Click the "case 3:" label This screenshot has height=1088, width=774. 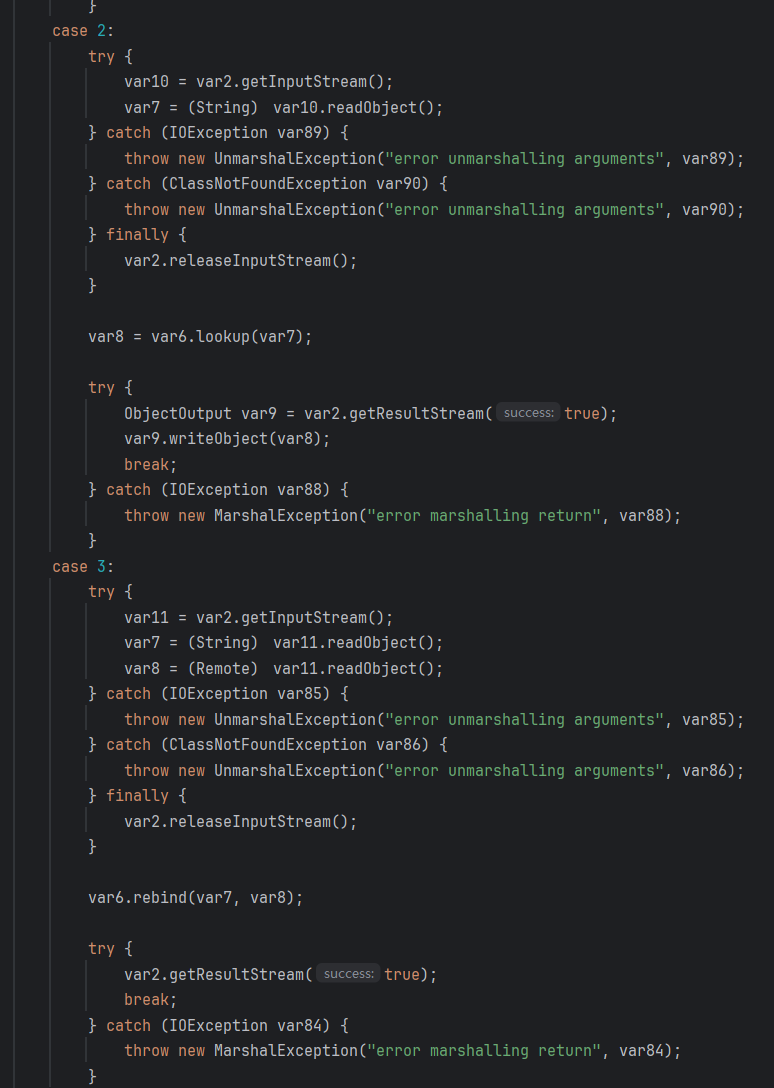[74, 567]
